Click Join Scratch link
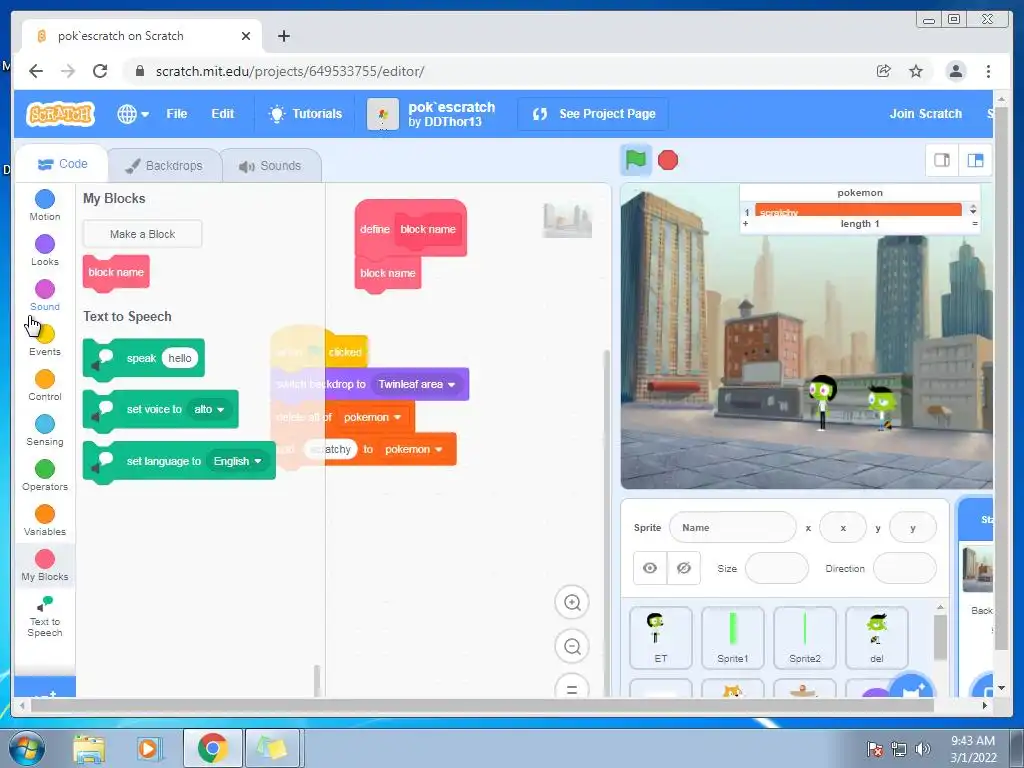This screenshot has width=1024, height=768. [x=925, y=114]
